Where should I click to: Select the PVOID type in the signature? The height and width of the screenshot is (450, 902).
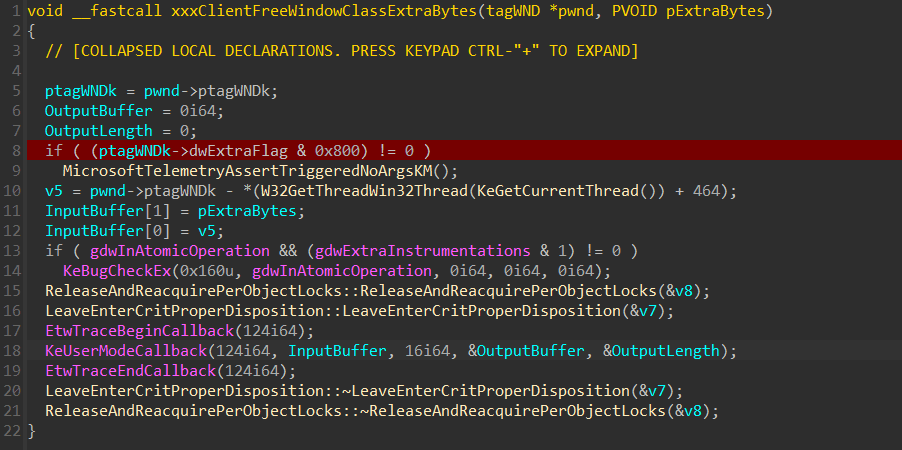point(635,12)
